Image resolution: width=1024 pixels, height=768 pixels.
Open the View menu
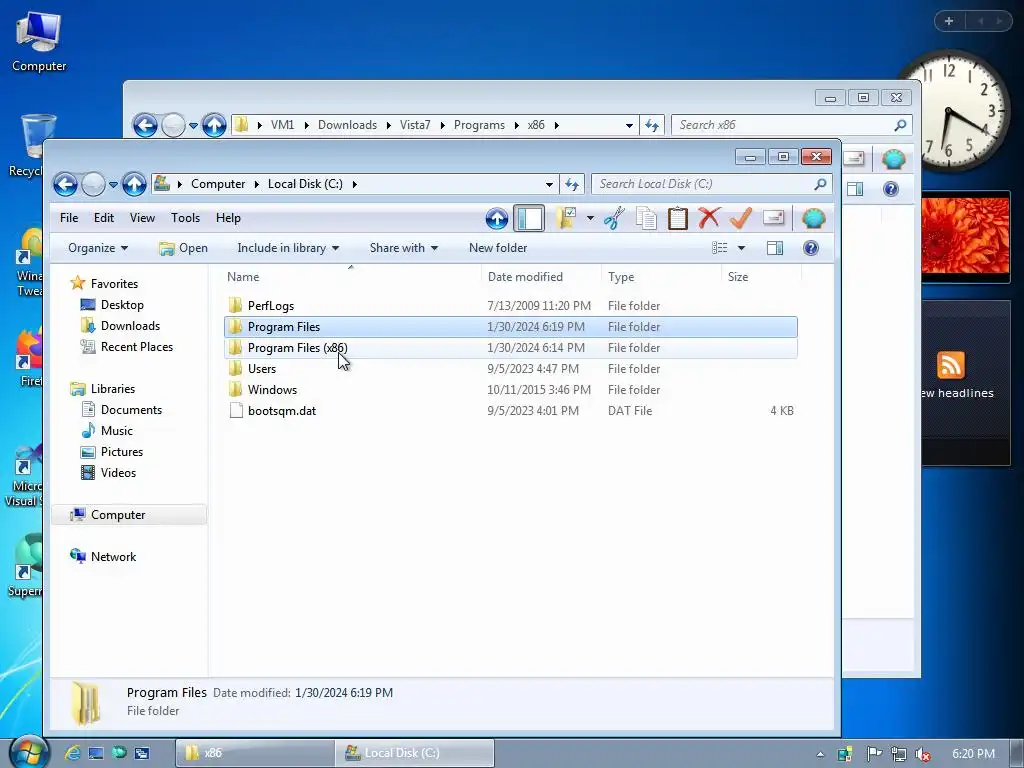click(142, 218)
